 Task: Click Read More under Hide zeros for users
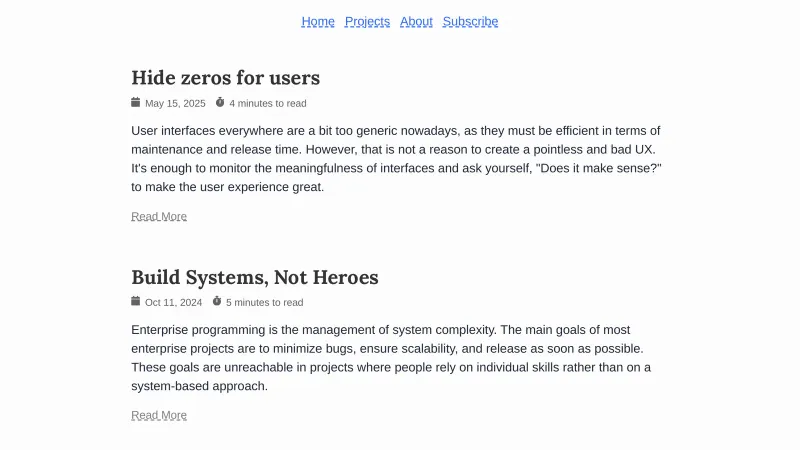[x=159, y=216]
